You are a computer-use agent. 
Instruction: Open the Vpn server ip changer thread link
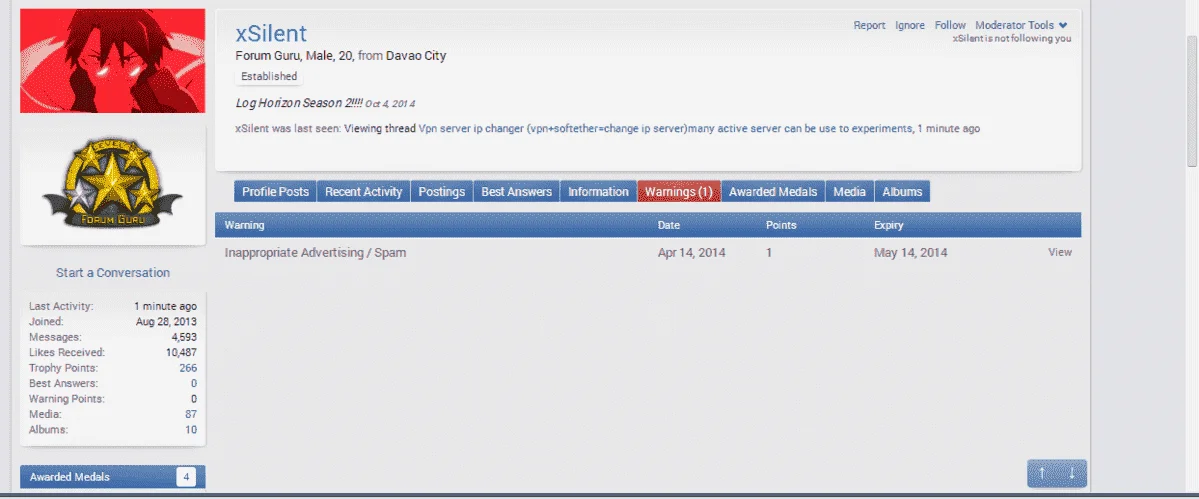665,128
